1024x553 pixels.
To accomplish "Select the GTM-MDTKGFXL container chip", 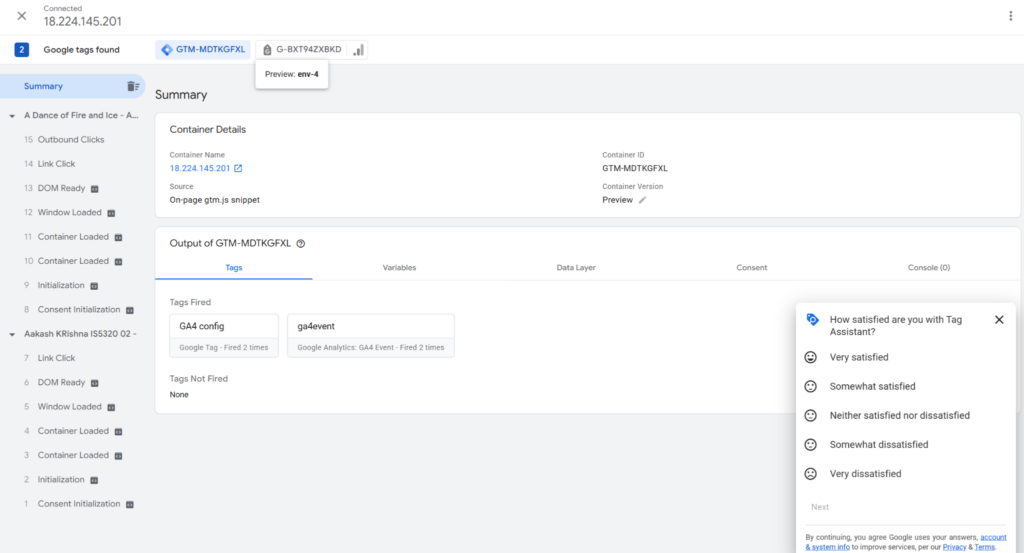I will tap(203, 49).
